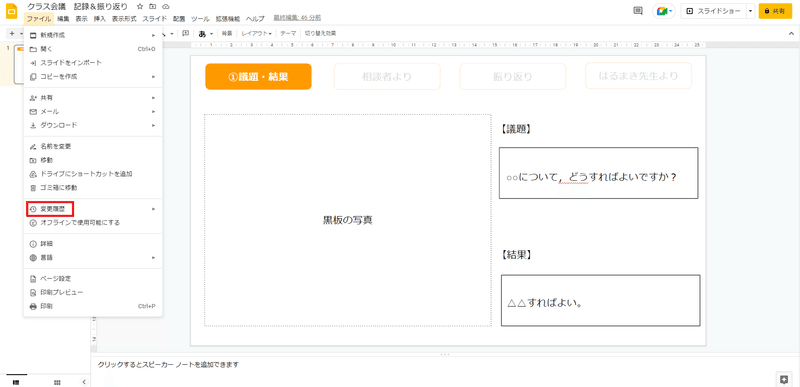Start the スライドショー presentation
This screenshot has width=800, height=387.
[x=713, y=11]
